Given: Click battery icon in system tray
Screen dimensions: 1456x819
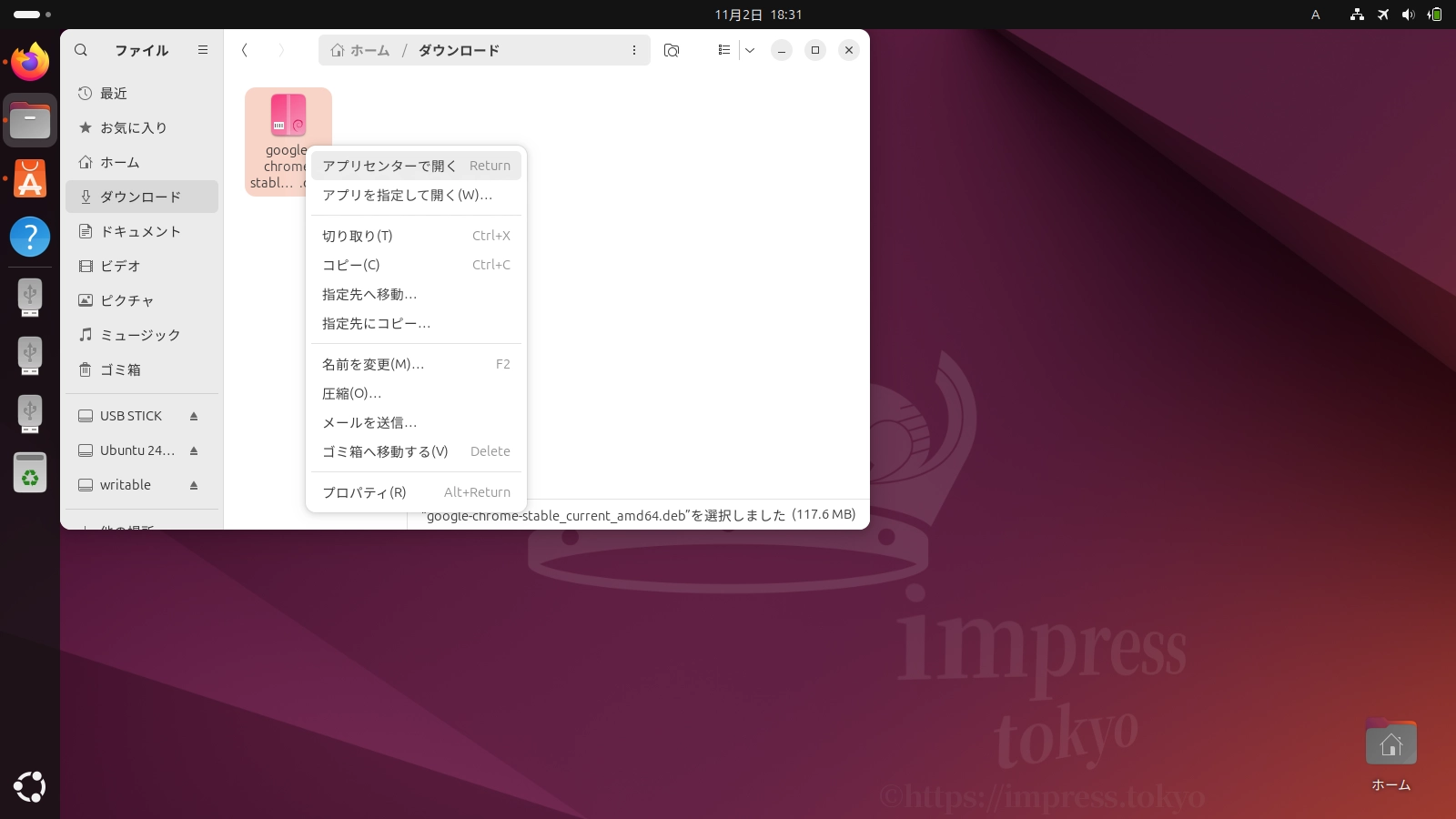Looking at the screenshot, I should pos(1434,15).
